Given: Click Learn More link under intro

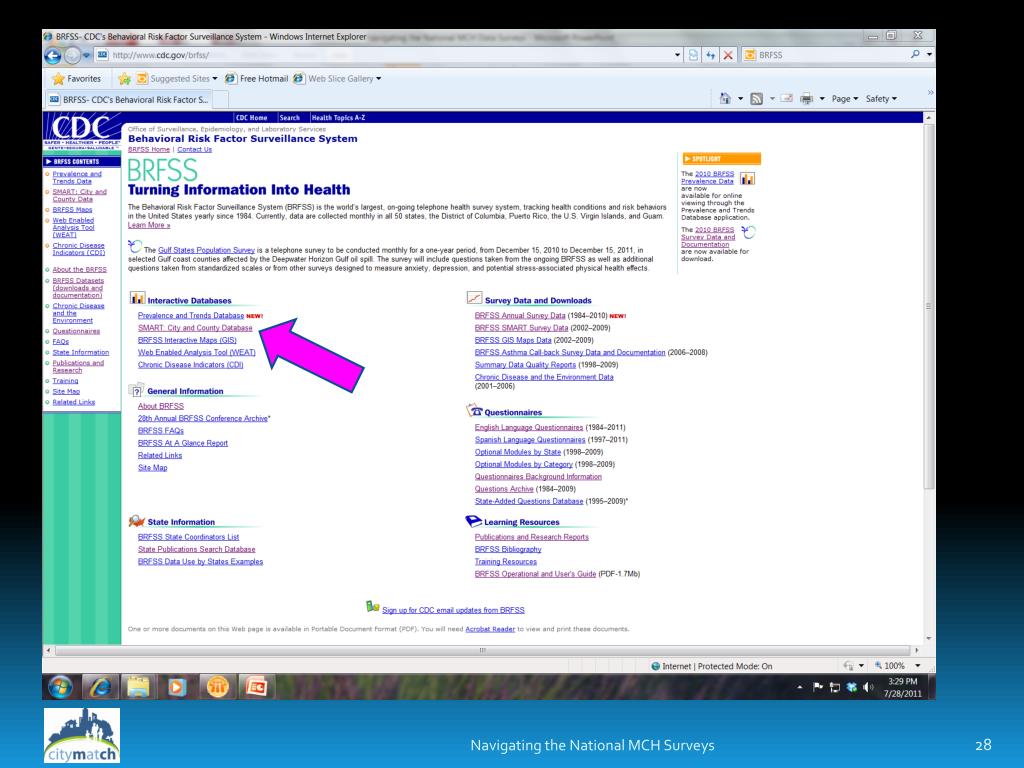Looking at the screenshot, I should point(149,225).
